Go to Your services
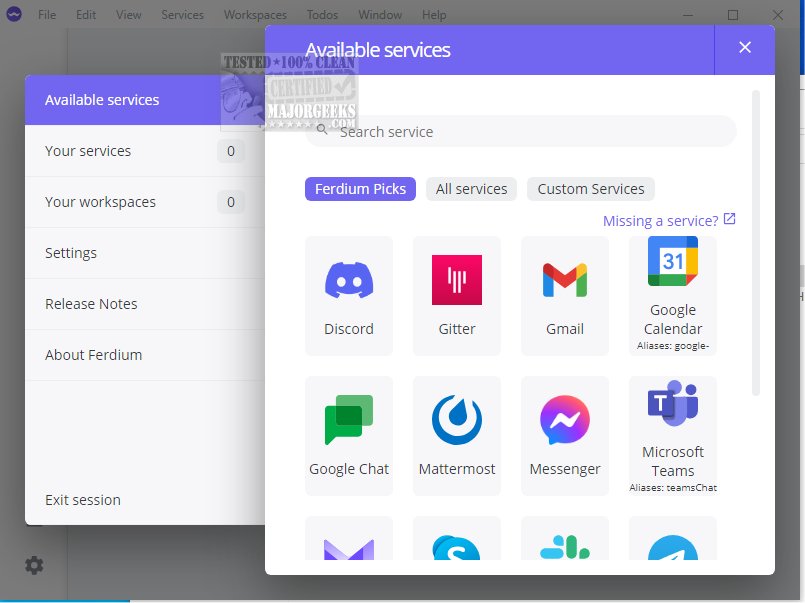This screenshot has width=805, height=603. (145, 151)
